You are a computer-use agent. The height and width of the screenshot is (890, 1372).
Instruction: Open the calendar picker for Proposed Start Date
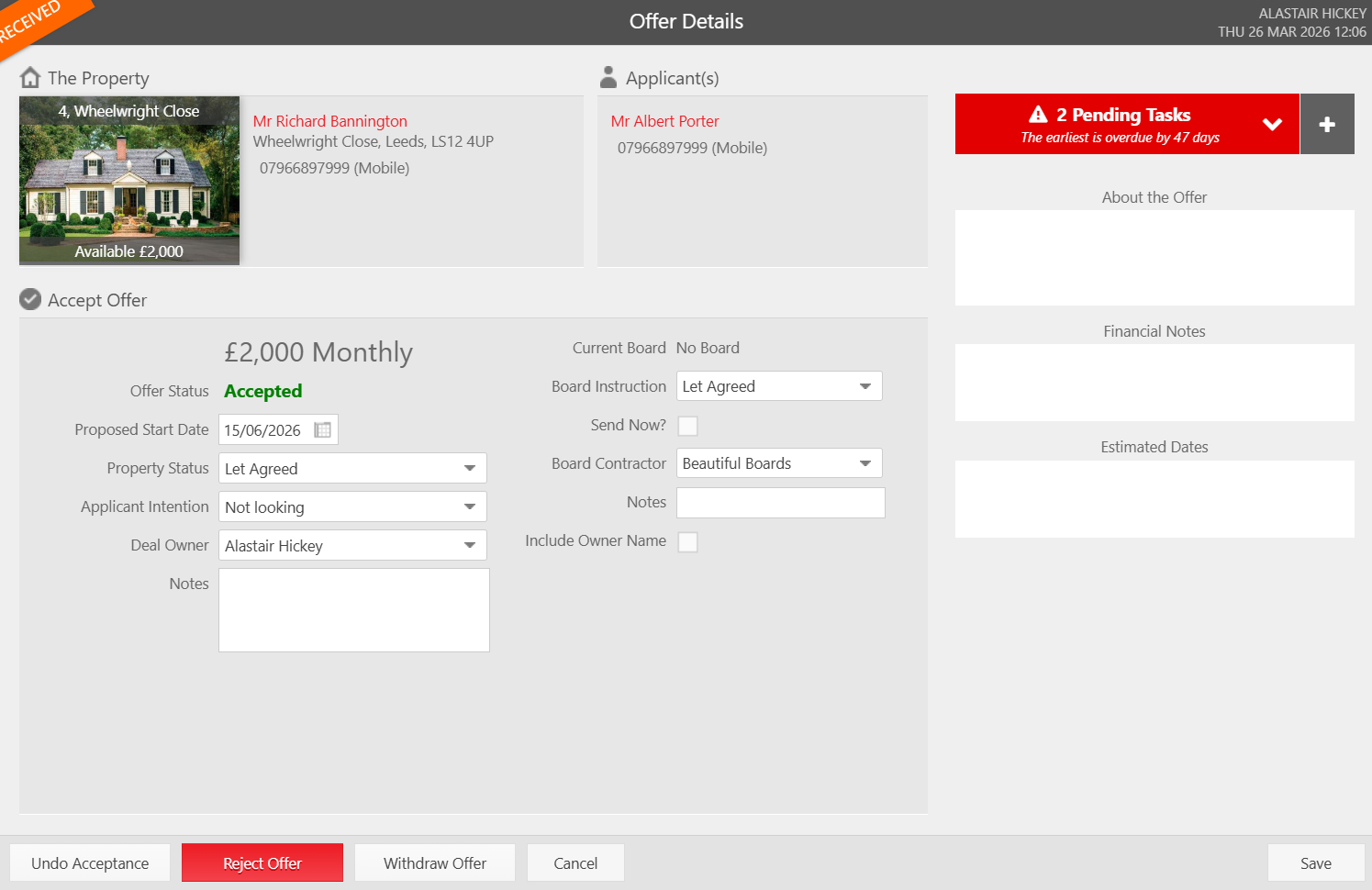tap(323, 429)
